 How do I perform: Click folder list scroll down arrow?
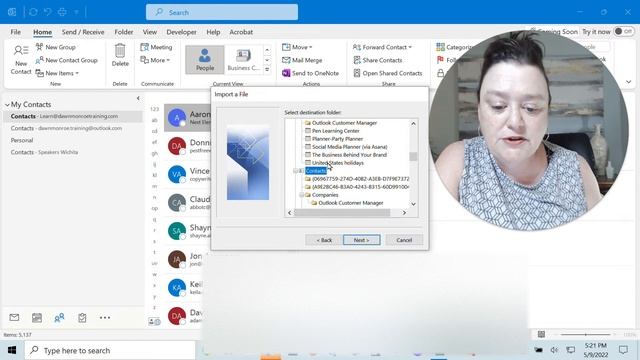(x=413, y=204)
